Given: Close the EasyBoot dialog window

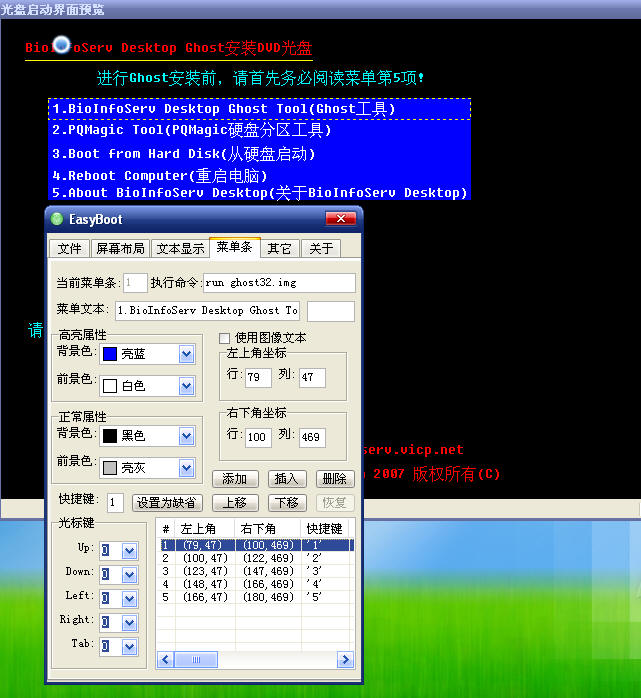Looking at the screenshot, I should pos(341,219).
